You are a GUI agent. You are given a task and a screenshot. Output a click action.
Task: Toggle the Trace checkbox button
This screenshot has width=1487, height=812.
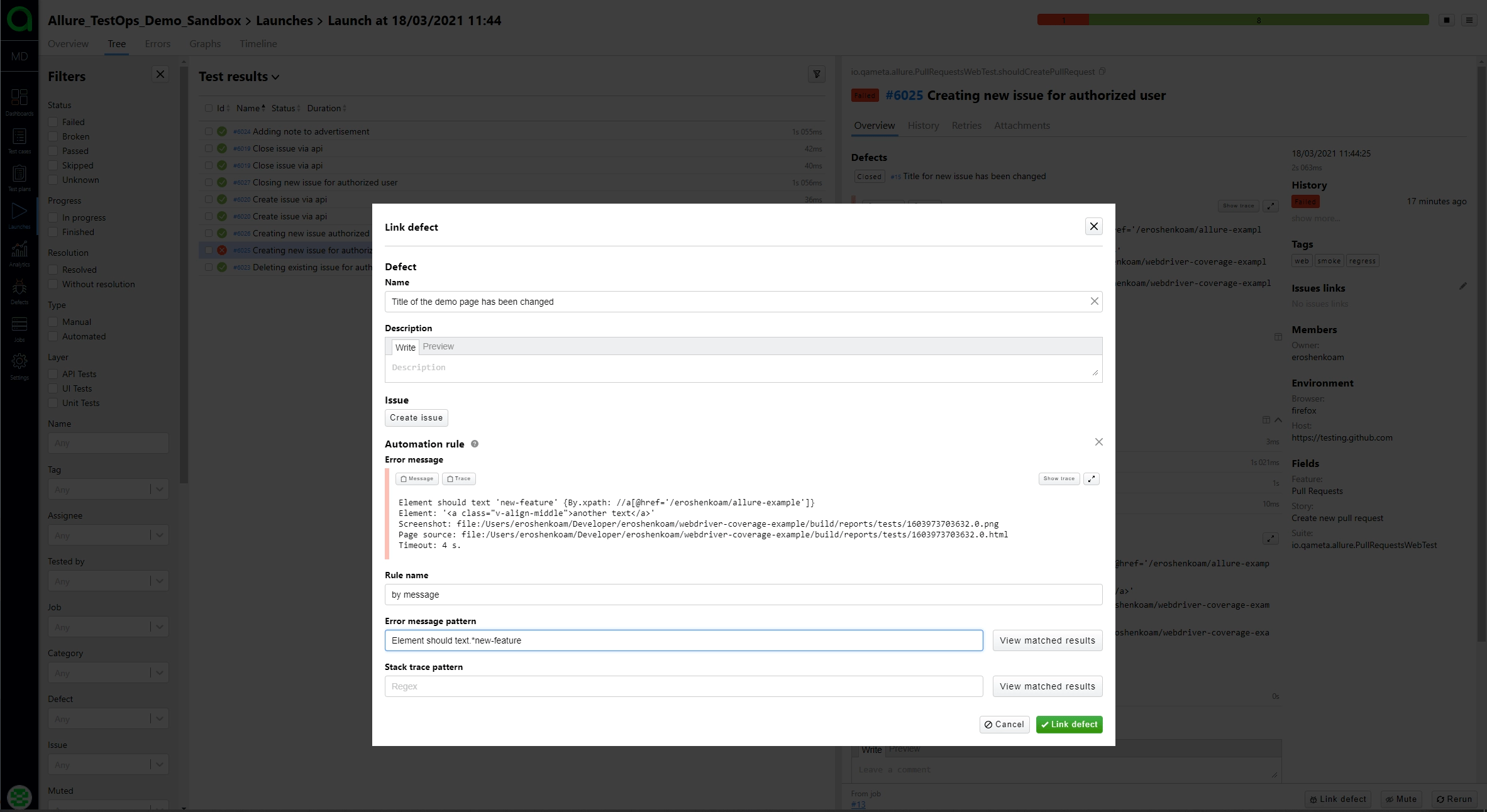pos(459,479)
